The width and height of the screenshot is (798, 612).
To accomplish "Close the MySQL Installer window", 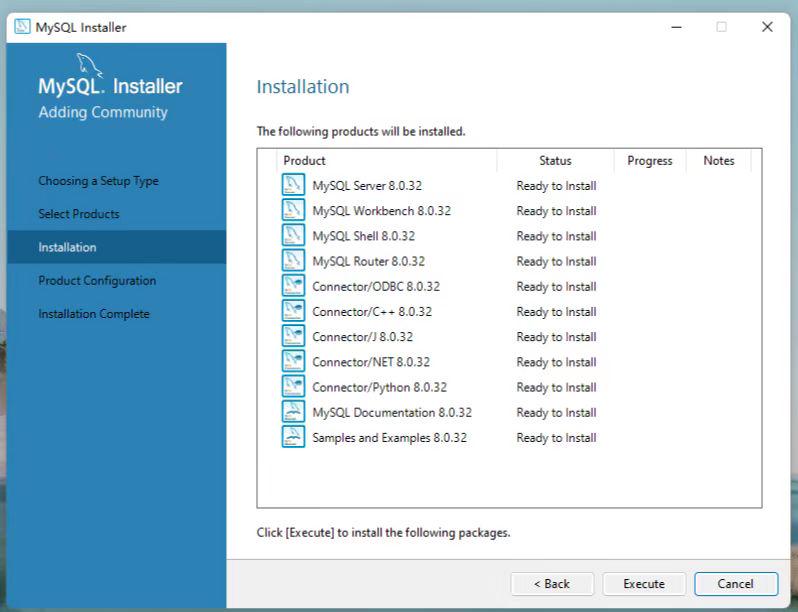I will [x=767, y=27].
